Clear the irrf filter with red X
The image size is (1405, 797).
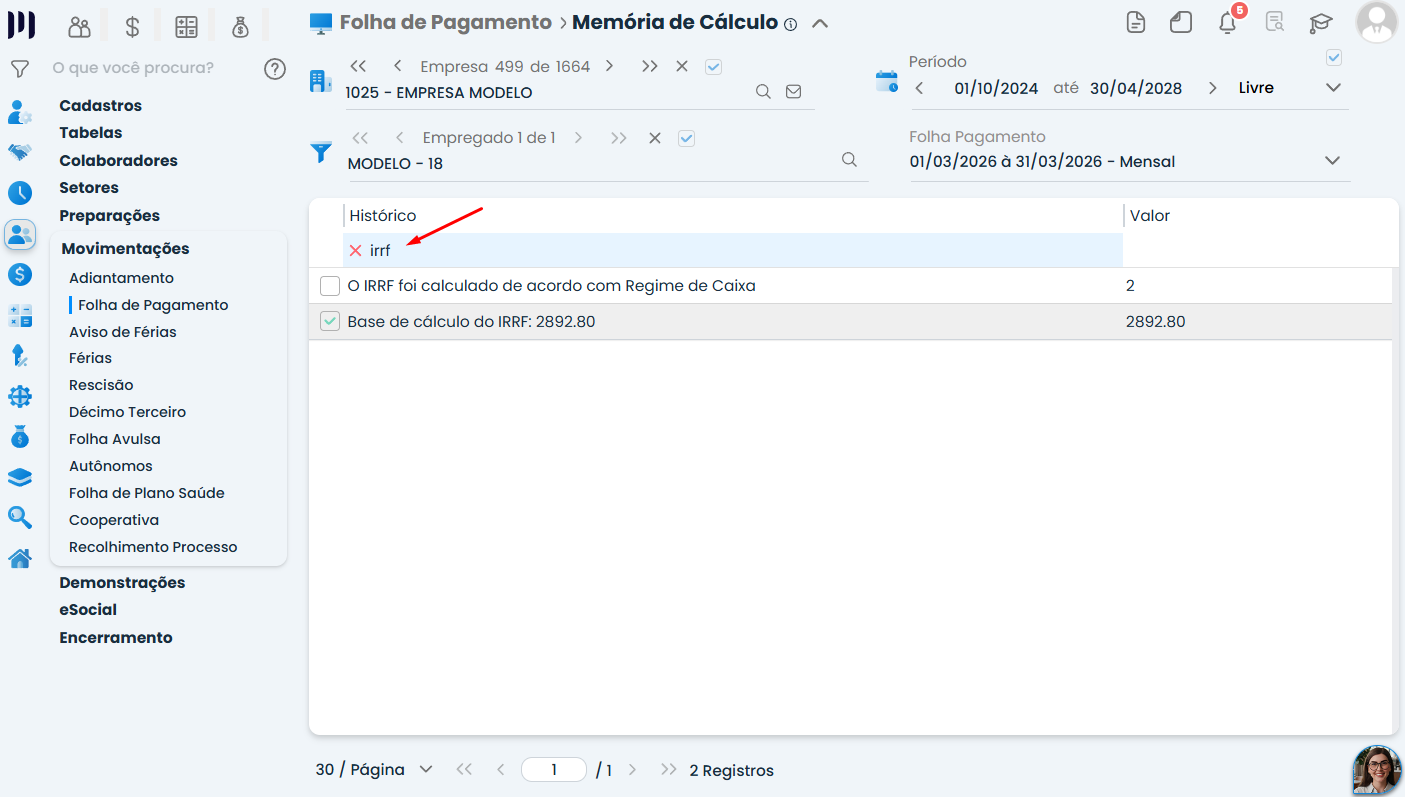click(x=355, y=250)
